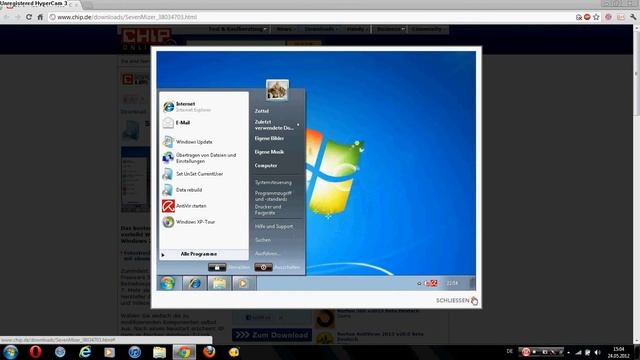The height and width of the screenshot is (360, 640).
Task: Open the Downloads menu on chip.de
Action: click(321, 29)
